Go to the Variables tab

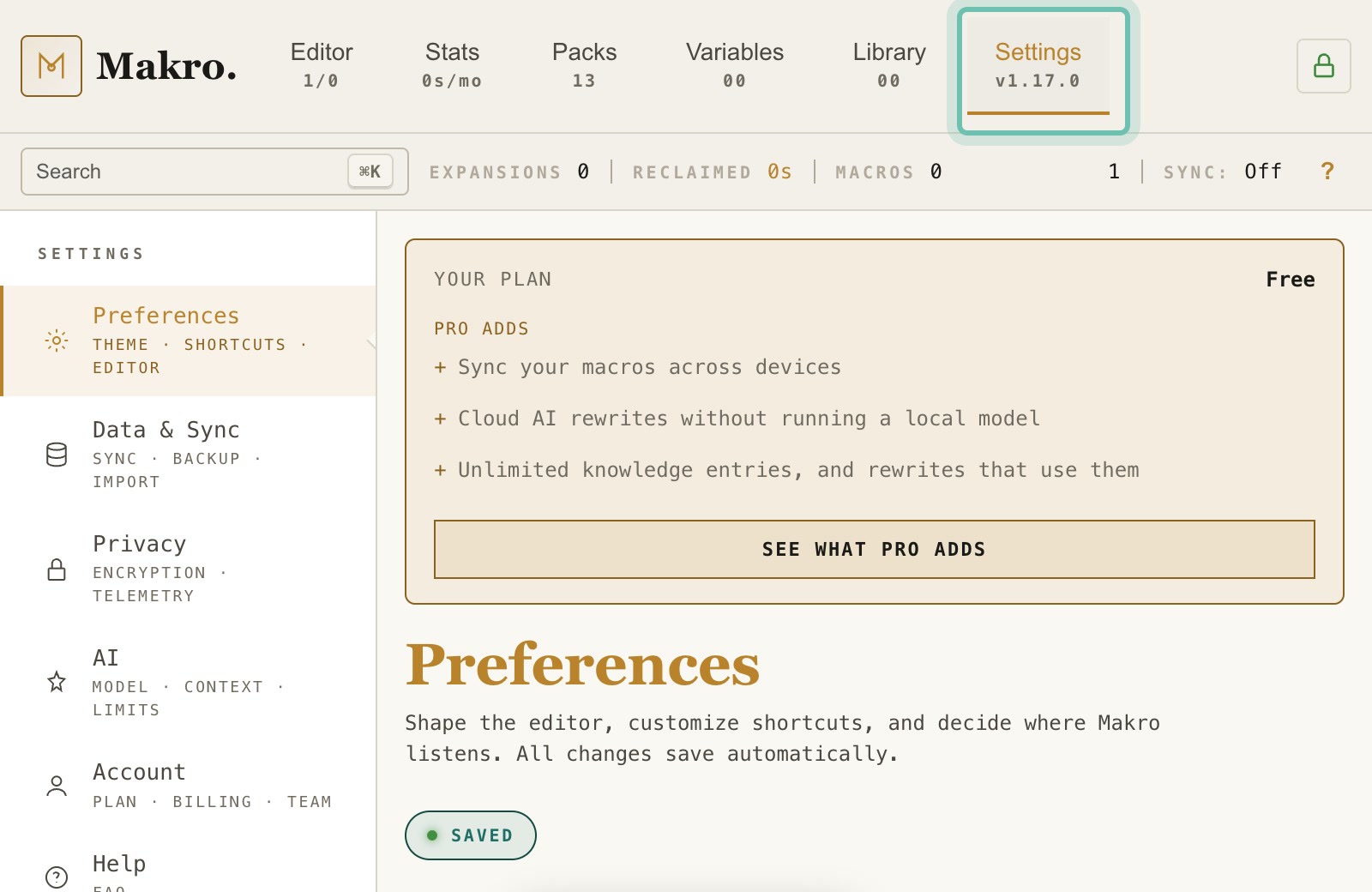click(x=735, y=66)
